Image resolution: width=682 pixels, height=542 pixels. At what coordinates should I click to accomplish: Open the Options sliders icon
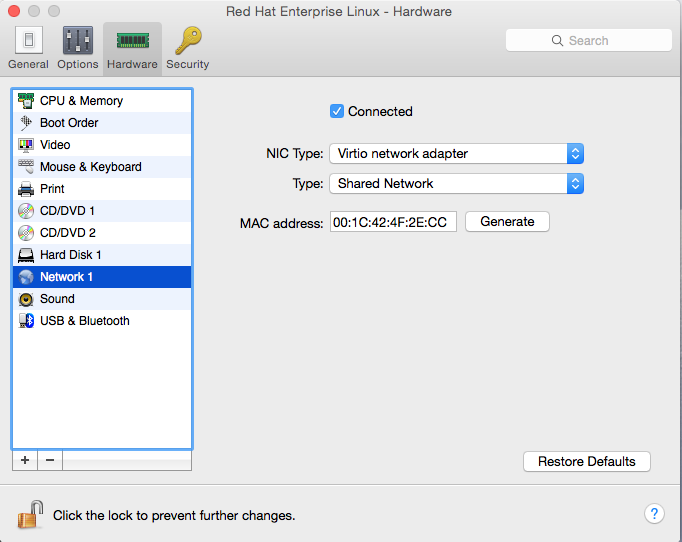point(78,40)
